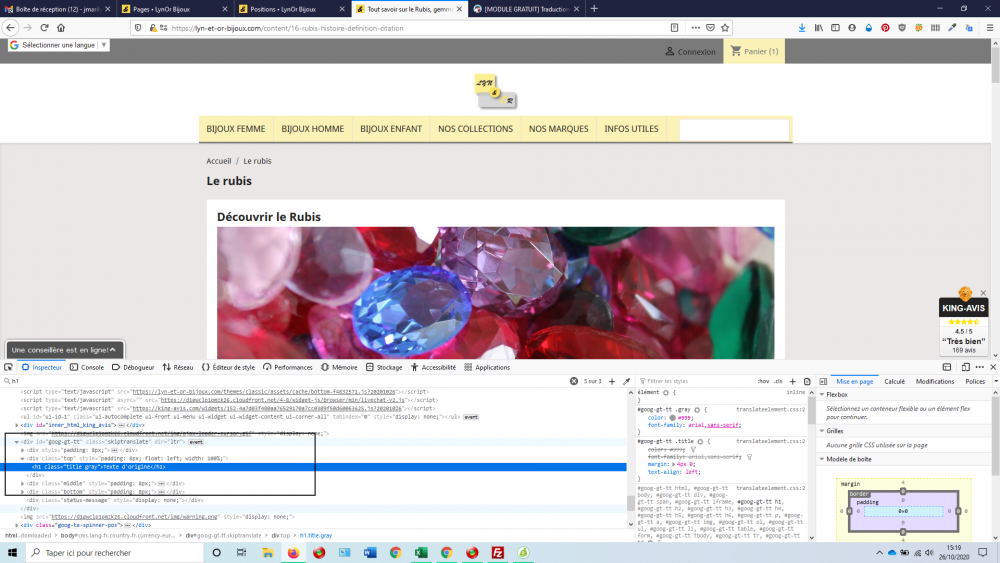
Task: Toggle the :hov pseudo-class panel
Action: click(763, 381)
